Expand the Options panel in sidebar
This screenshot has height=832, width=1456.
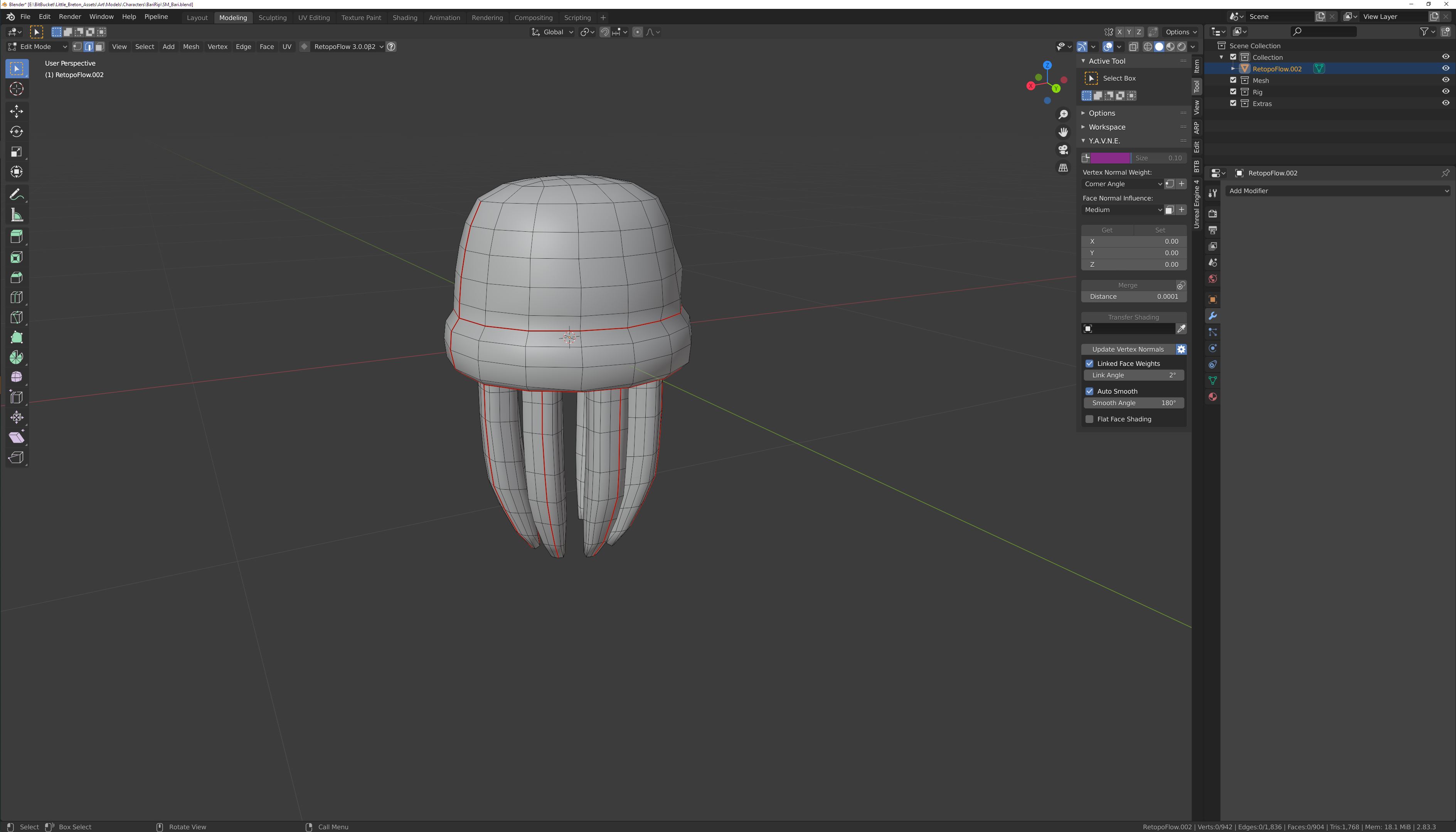click(1101, 113)
